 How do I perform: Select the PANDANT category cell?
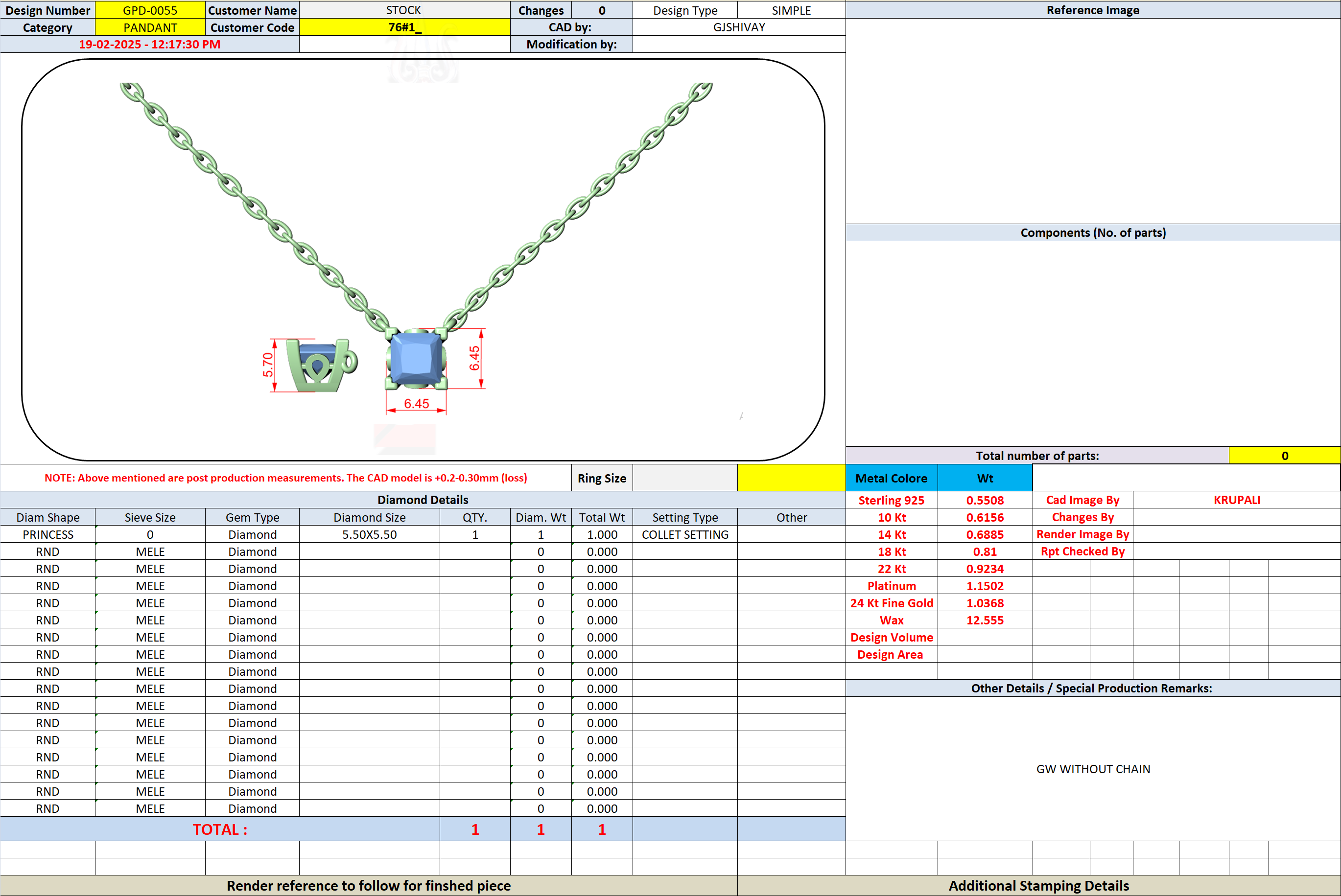(150, 27)
